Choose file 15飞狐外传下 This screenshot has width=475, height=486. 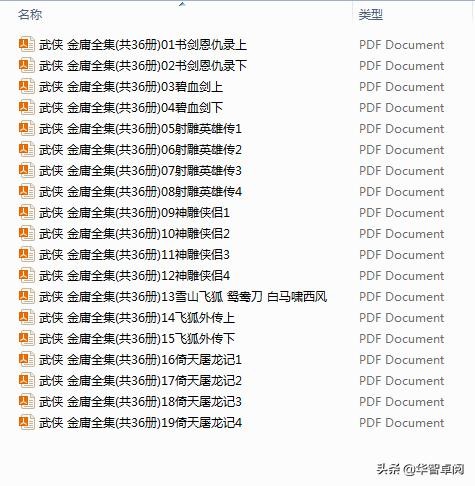(x=137, y=339)
